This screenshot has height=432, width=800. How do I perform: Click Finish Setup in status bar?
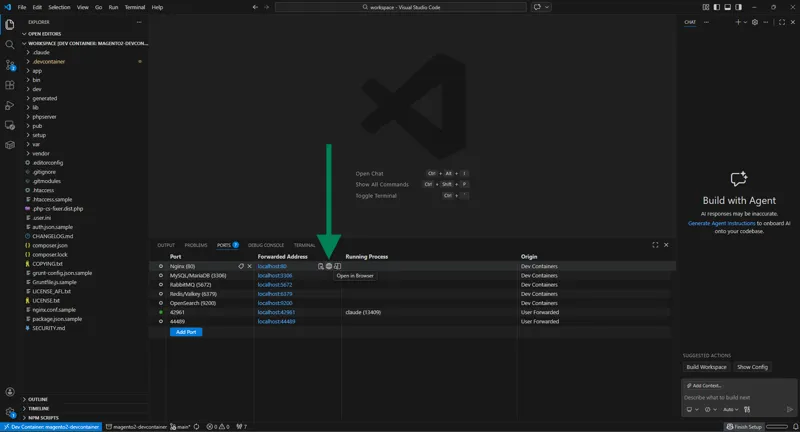[x=744, y=427]
